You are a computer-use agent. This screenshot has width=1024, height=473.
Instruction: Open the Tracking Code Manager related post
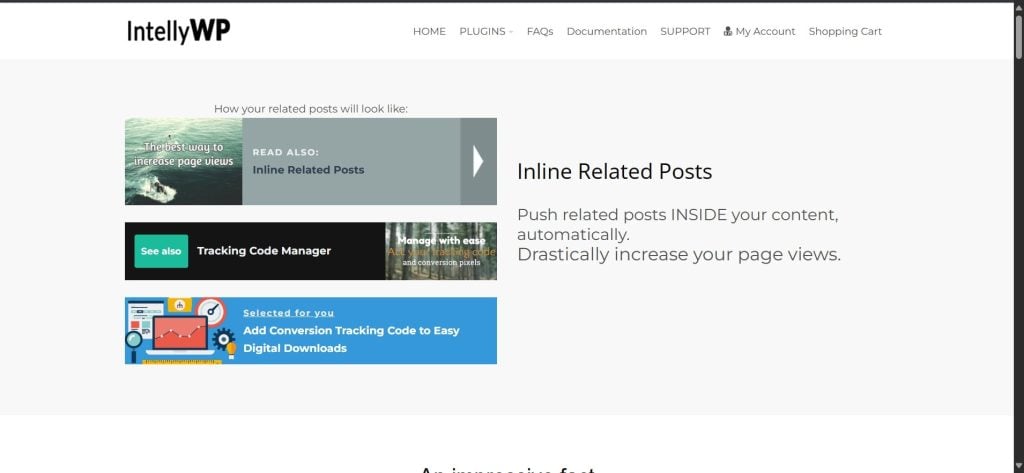click(263, 251)
